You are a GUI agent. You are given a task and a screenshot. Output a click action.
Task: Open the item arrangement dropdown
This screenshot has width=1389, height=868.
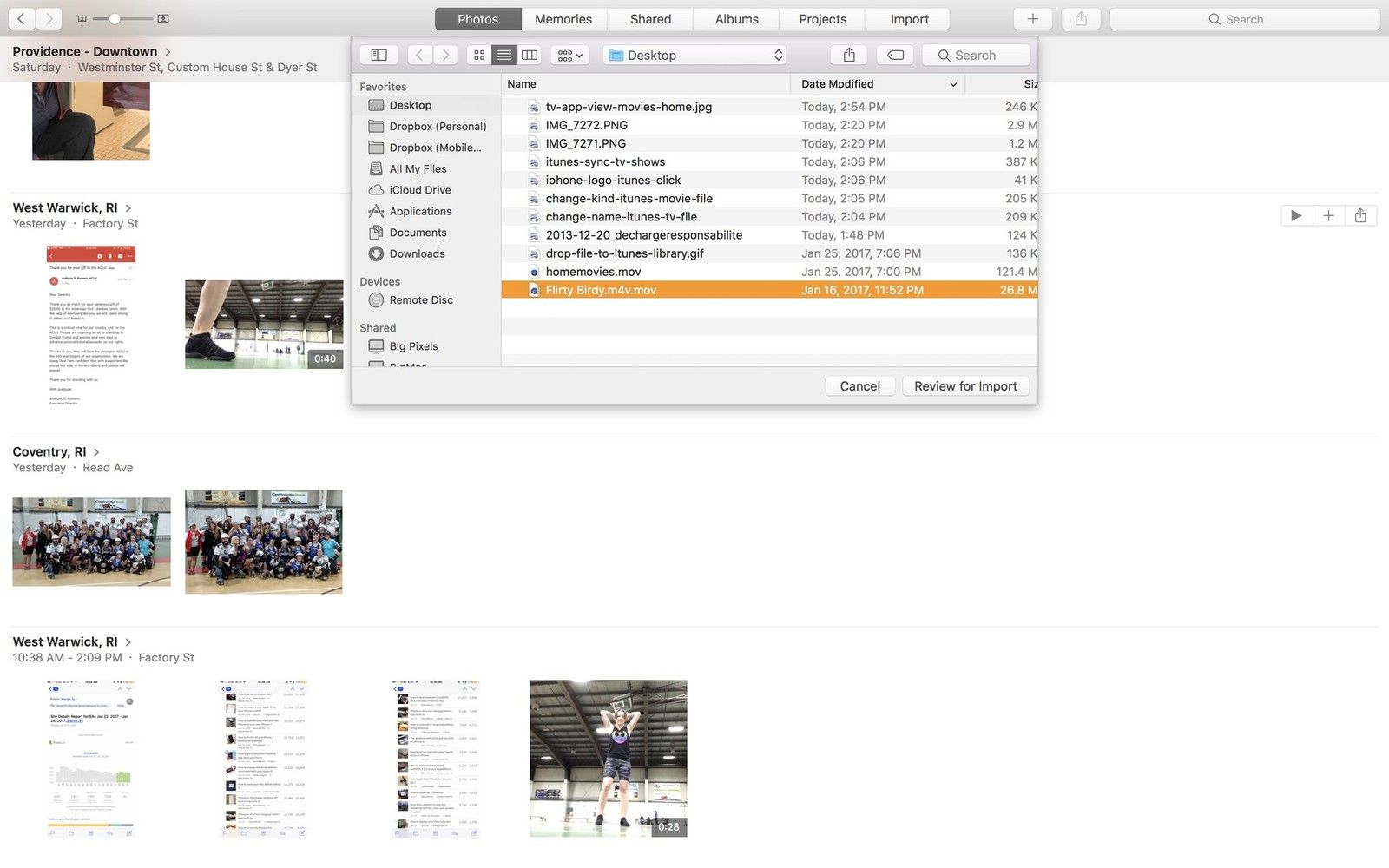570,55
